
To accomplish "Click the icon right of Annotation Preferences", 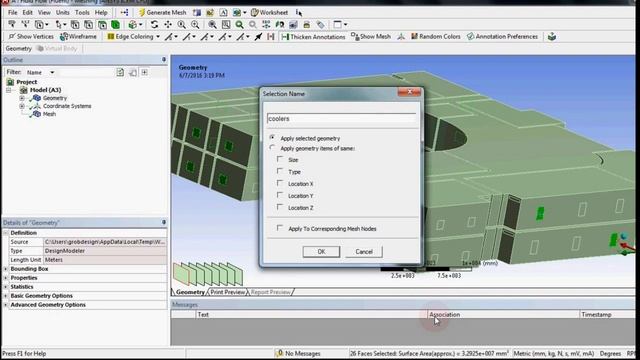I will click(x=552, y=37).
